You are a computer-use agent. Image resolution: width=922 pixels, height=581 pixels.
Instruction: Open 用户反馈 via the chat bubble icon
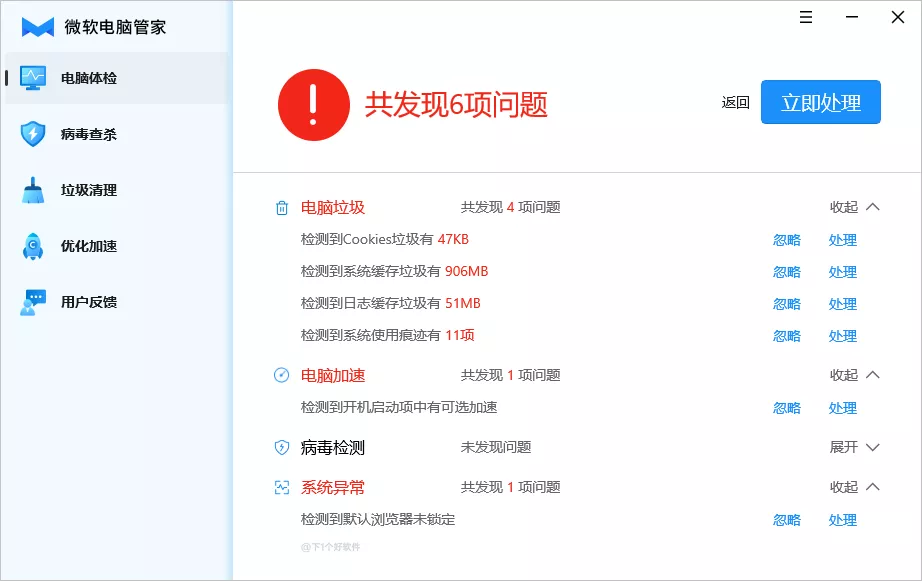click(x=33, y=301)
